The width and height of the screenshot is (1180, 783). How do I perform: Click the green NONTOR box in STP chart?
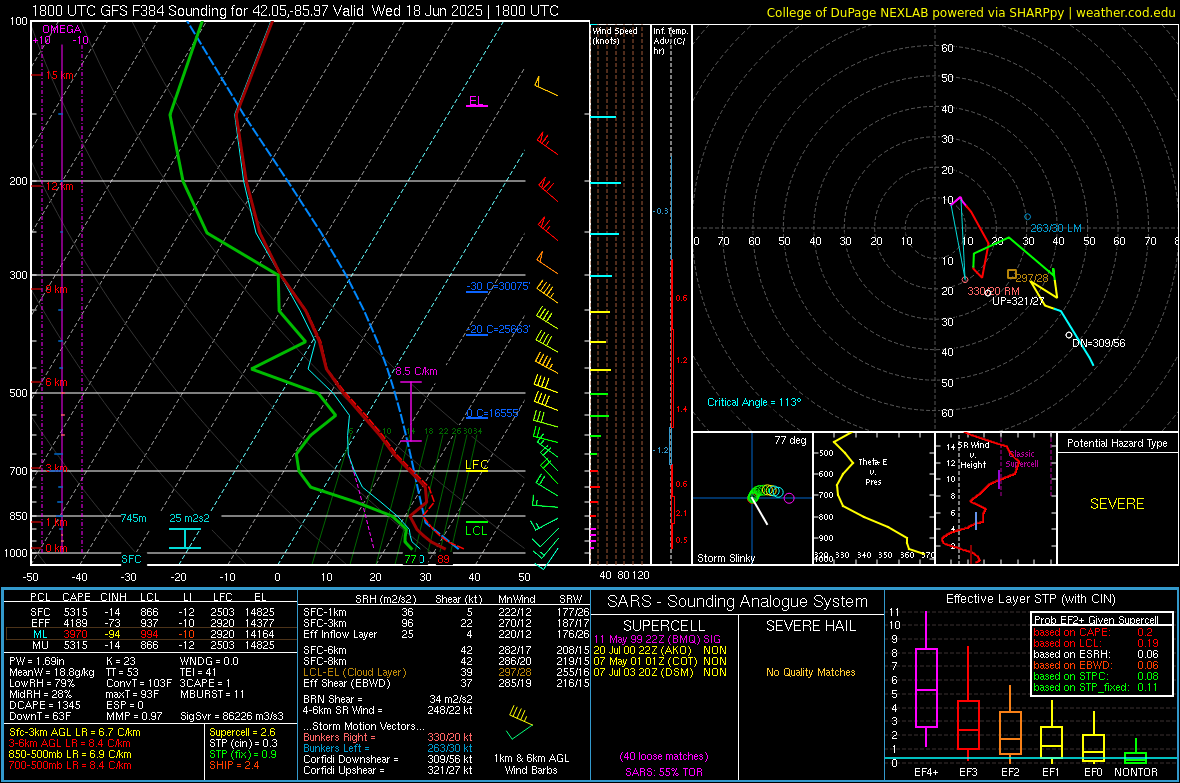1135,757
